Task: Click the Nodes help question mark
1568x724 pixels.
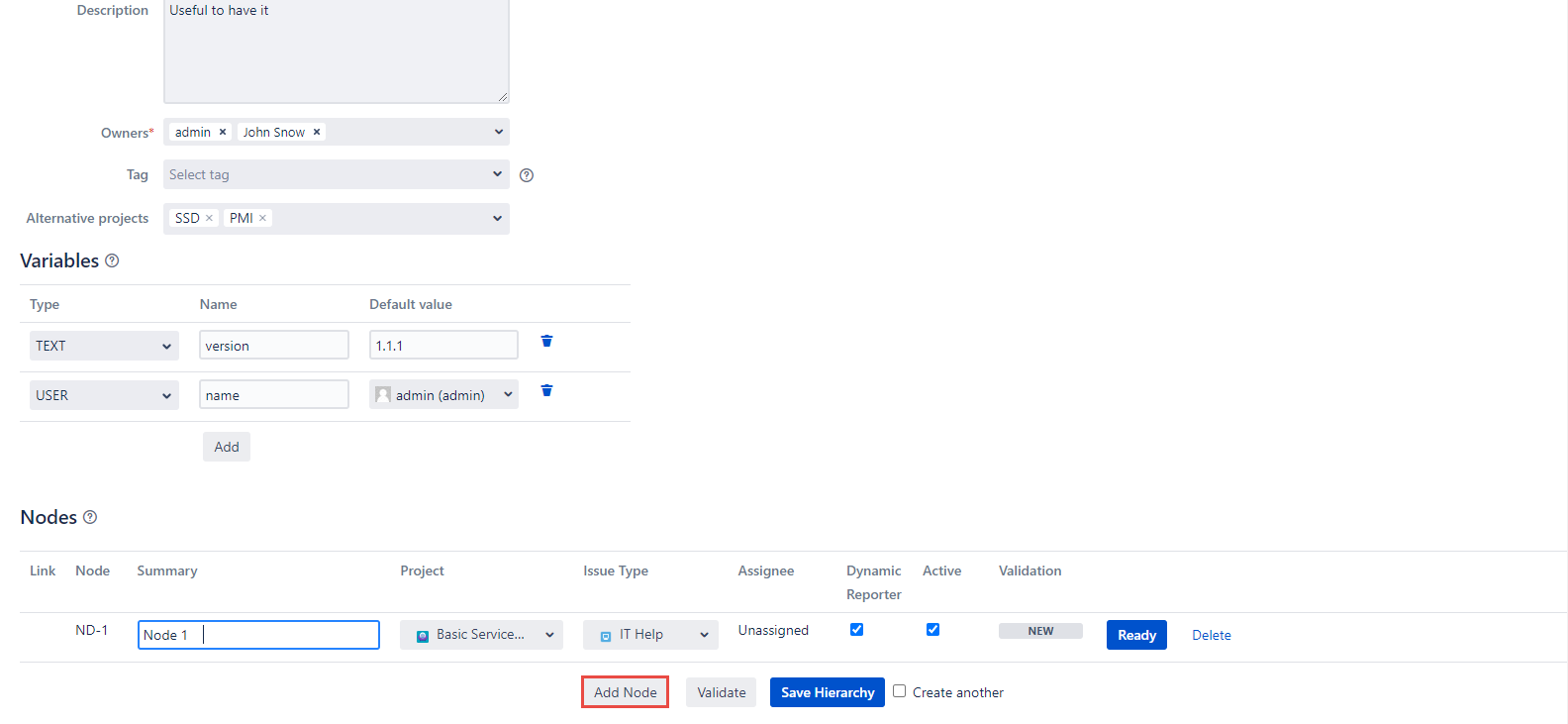Action: (90, 517)
